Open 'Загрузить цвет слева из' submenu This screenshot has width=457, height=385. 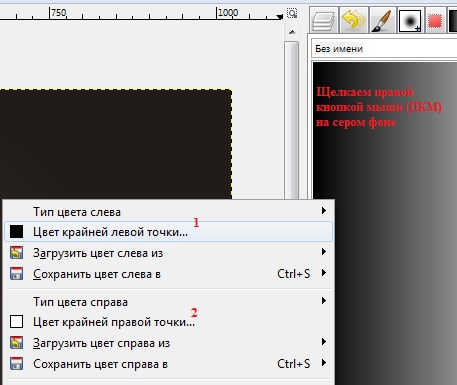coord(168,253)
